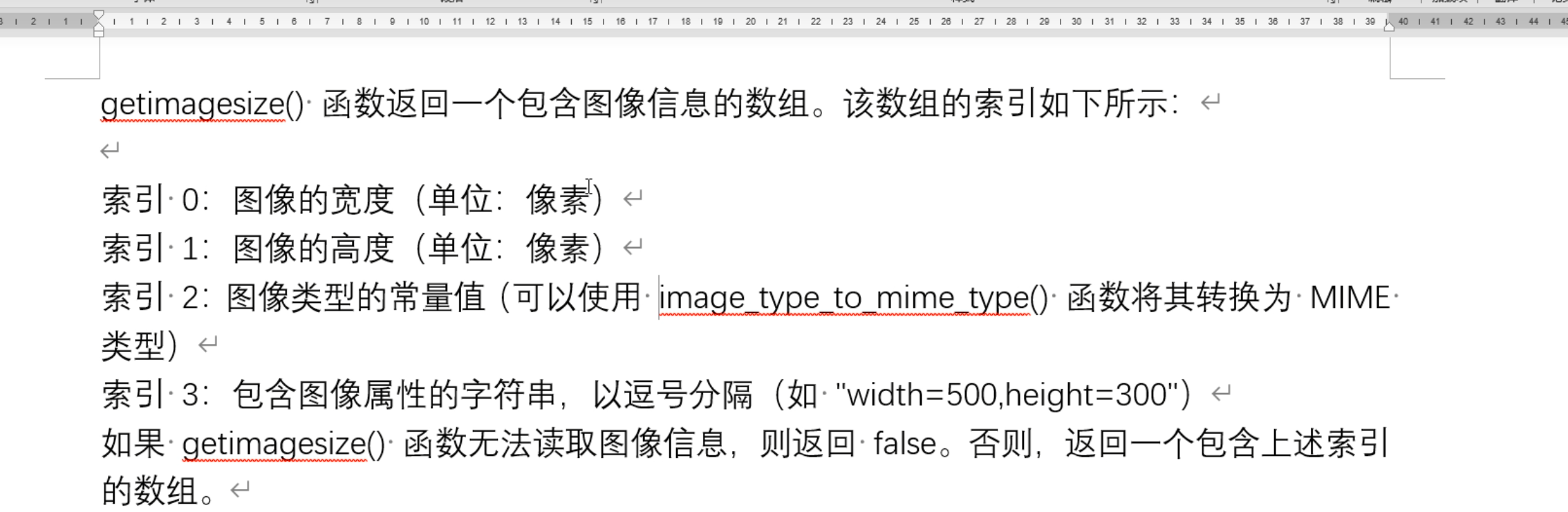This screenshot has height=512, width=1568.
Task: Click the paragraph mark ending the first line
Action: tap(1210, 102)
